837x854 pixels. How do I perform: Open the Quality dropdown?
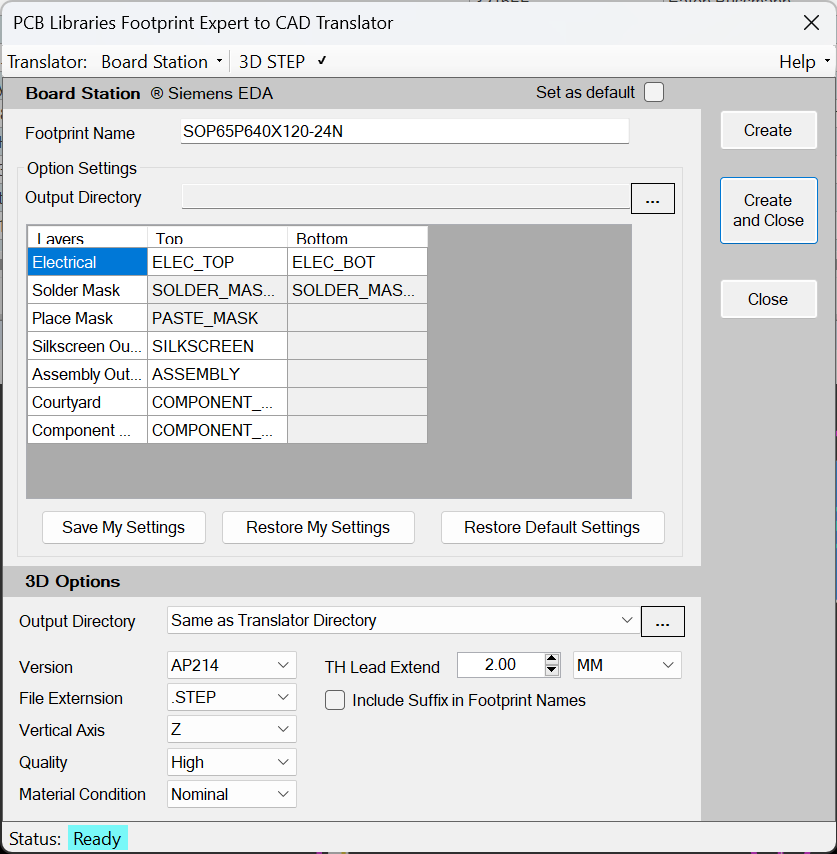(231, 762)
